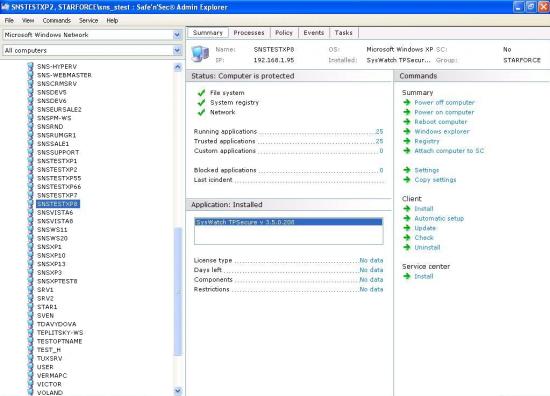
Task: Click the green arrow beside Settings
Action: point(407,170)
